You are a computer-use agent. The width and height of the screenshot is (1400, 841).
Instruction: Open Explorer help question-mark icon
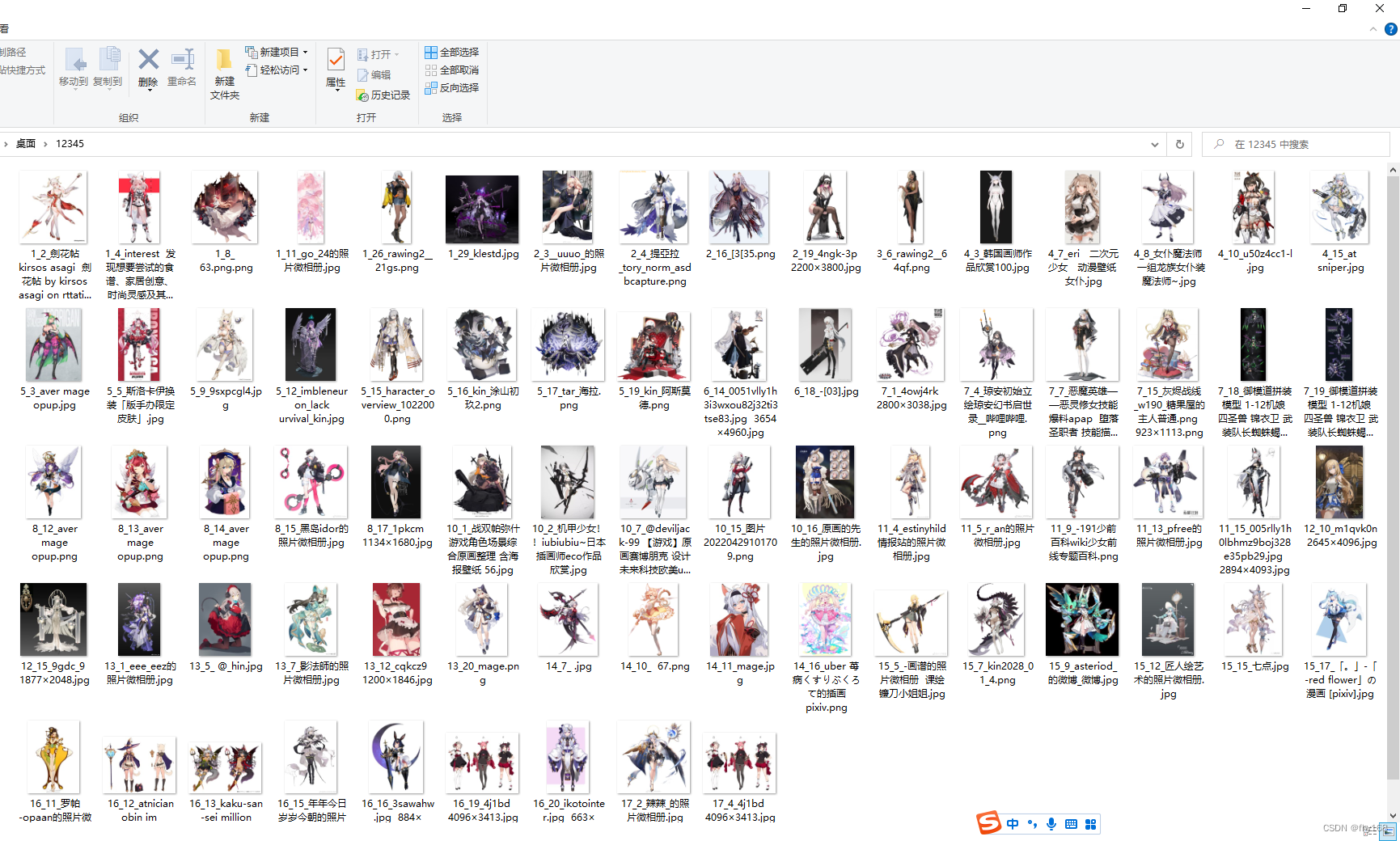1391,29
